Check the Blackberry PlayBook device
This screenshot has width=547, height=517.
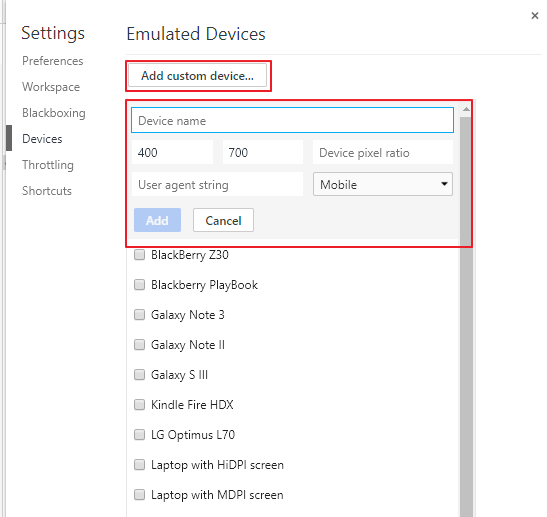click(140, 285)
